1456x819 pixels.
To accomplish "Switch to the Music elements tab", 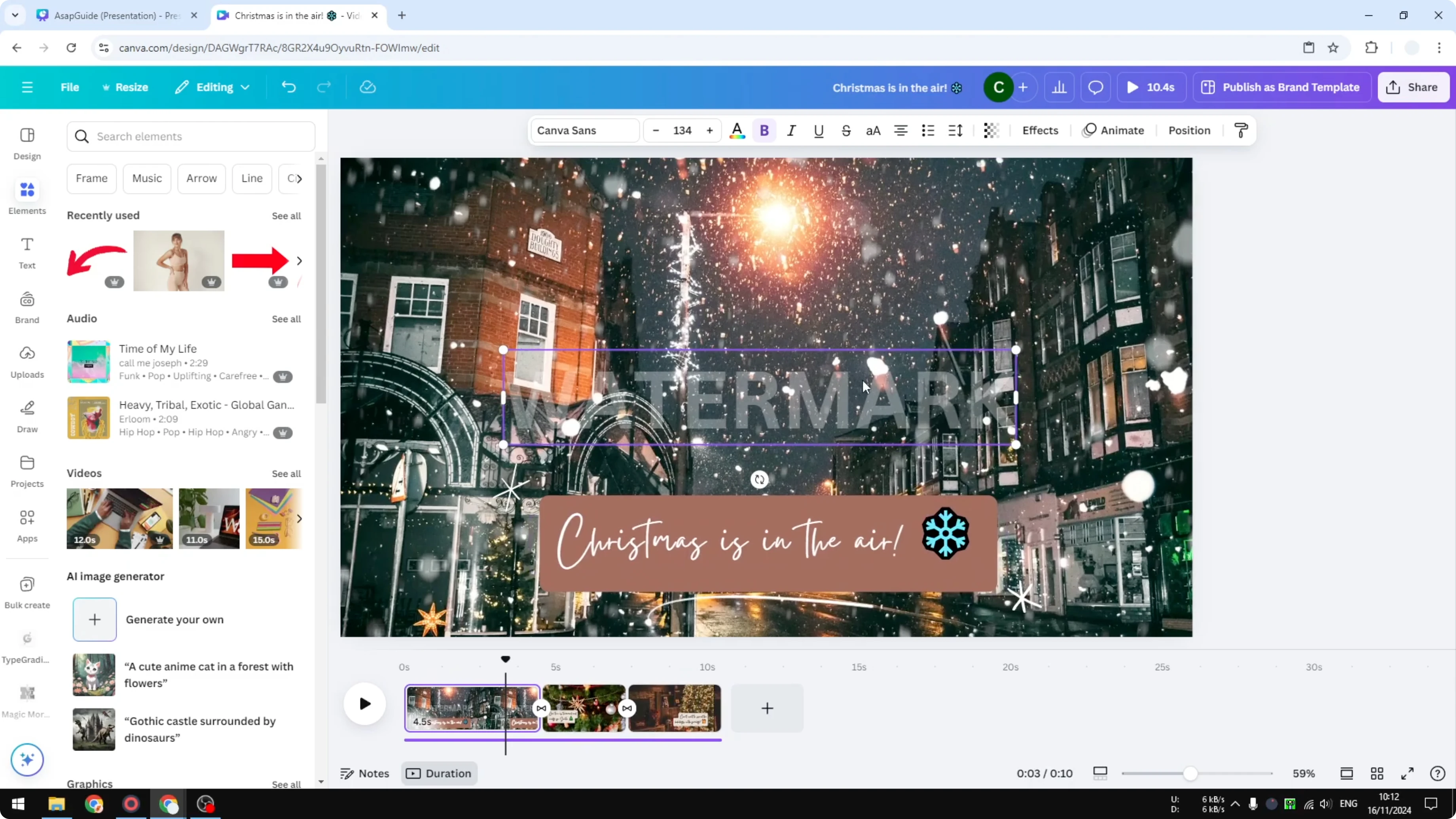I will [147, 178].
